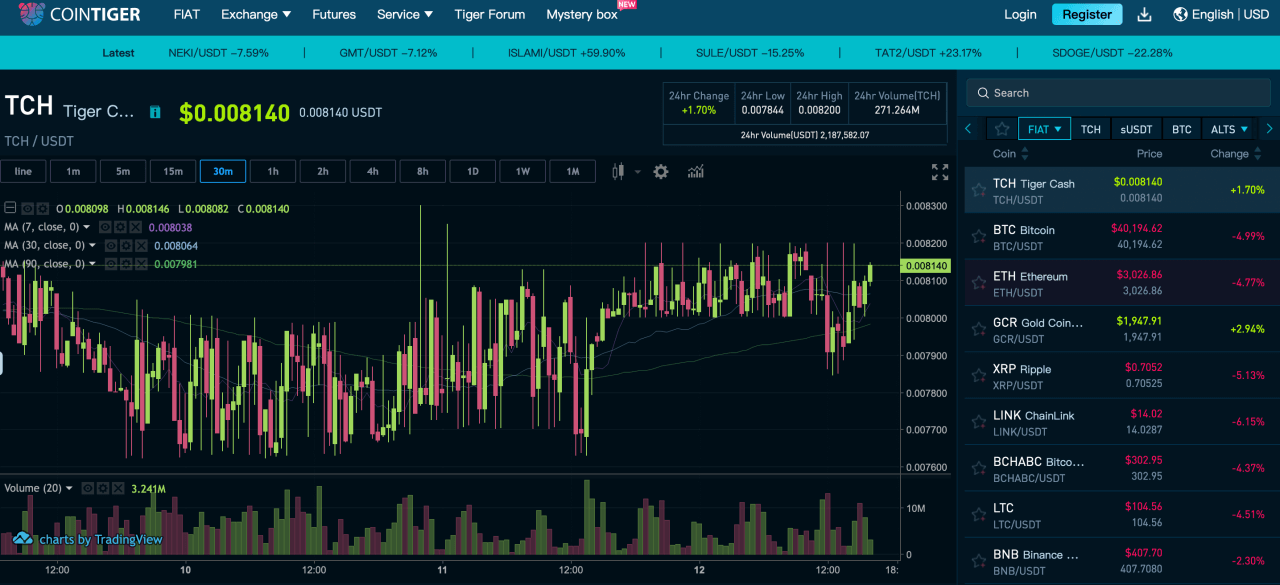Open settings gear for MA (30, close, 0)
1280x585 pixels.
pos(126,245)
